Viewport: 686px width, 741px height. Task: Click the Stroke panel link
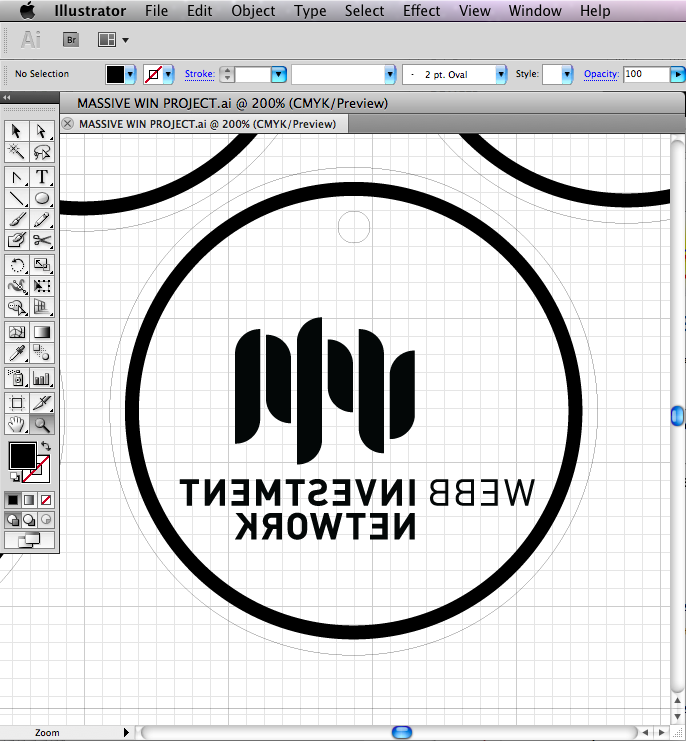[x=199, y=74]
